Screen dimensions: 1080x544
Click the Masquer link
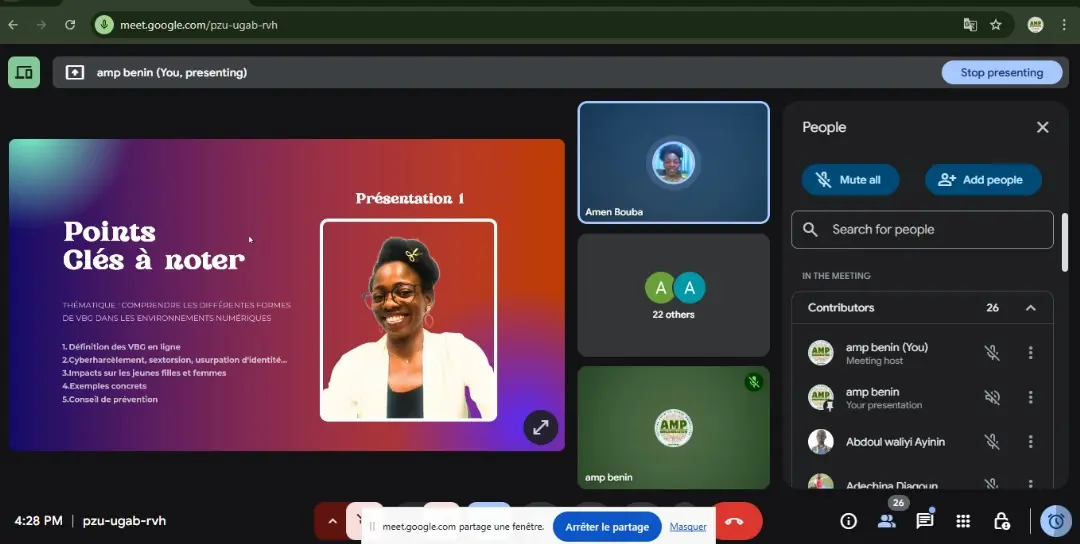click(x=688, y=526)
